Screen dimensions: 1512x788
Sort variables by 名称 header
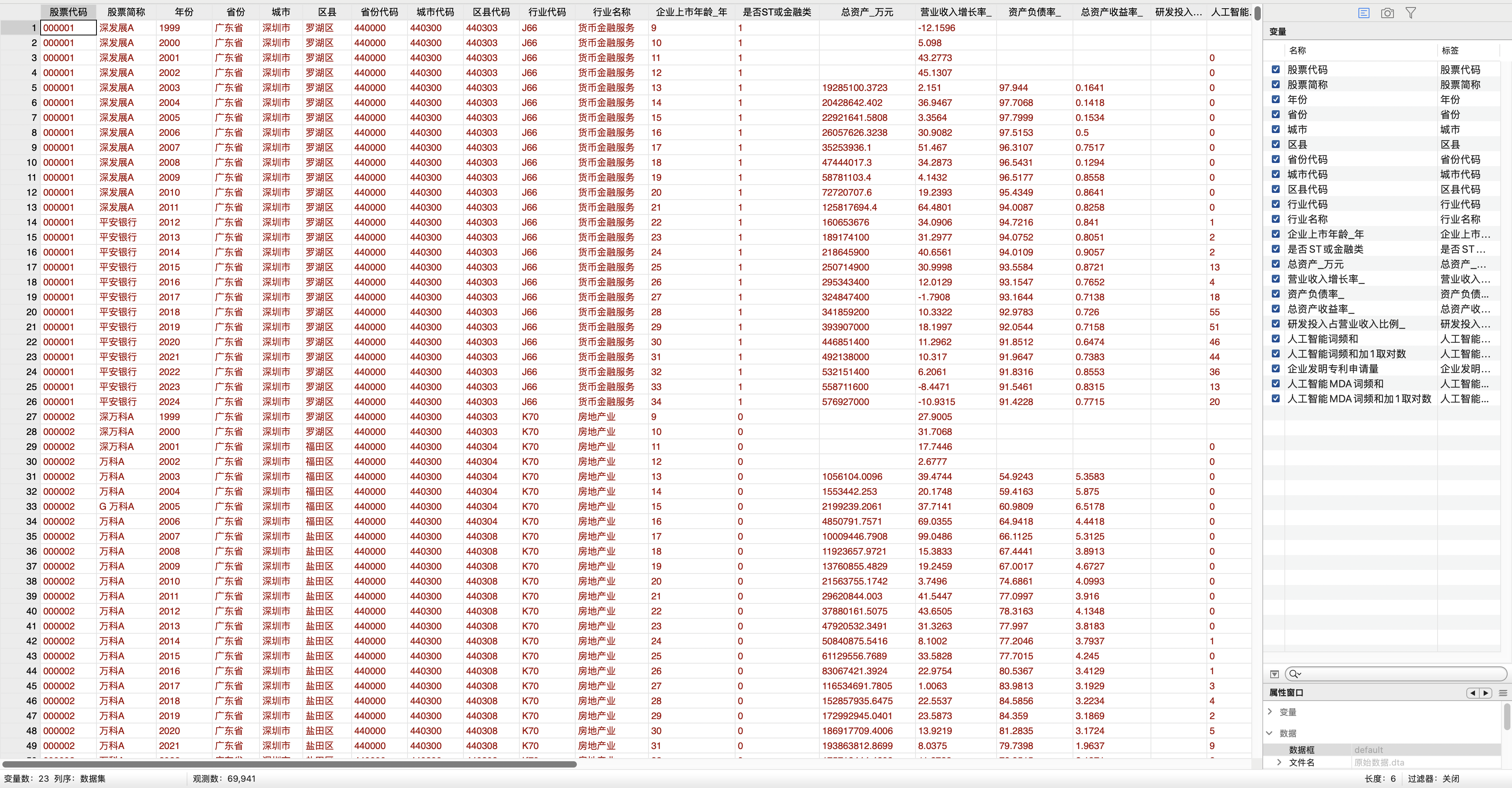point(1298,50)
